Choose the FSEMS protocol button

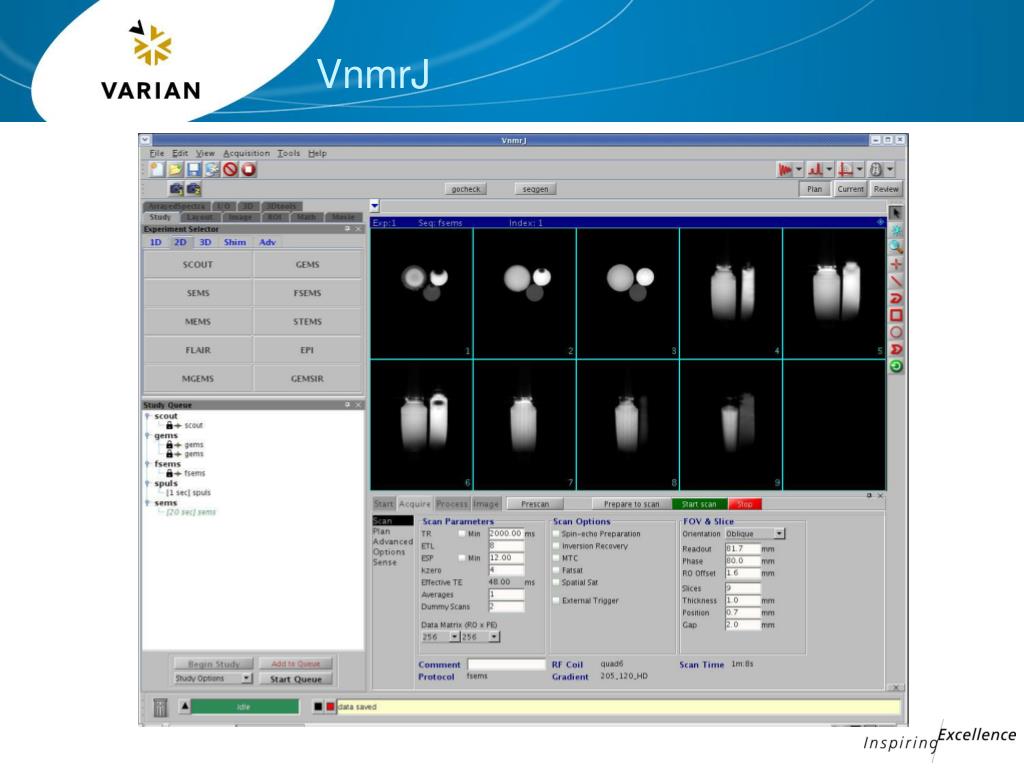[x=307, y=293]
